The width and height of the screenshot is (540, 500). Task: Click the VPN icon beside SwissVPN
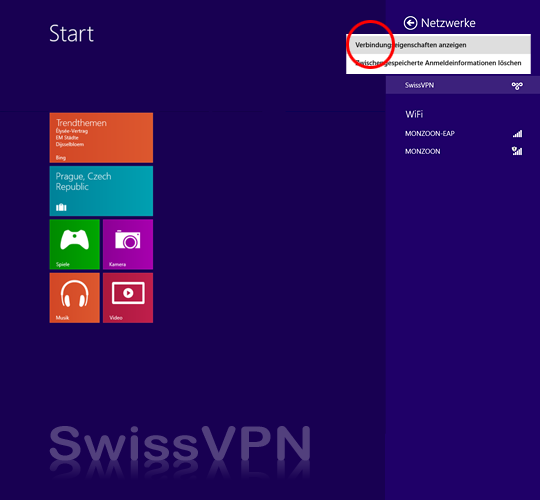pyautogui.click(x=517, y=85)
